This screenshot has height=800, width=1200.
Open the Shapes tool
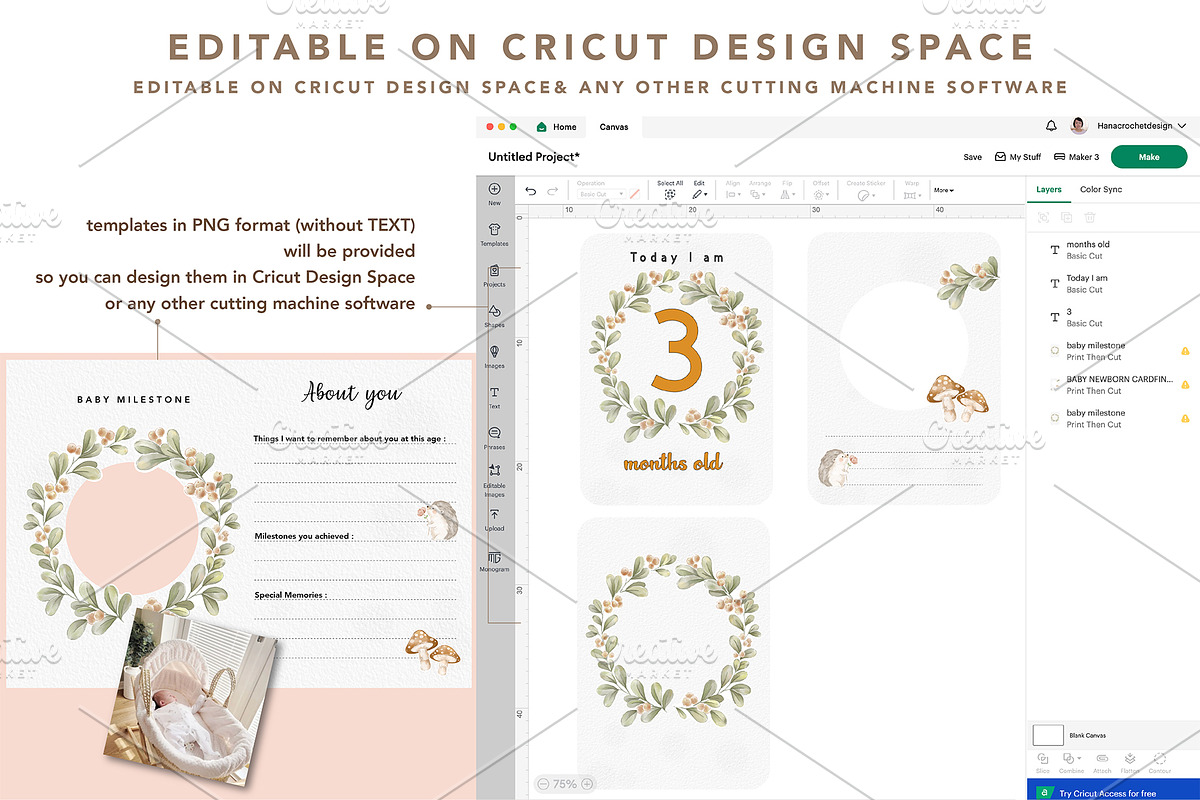494,316
